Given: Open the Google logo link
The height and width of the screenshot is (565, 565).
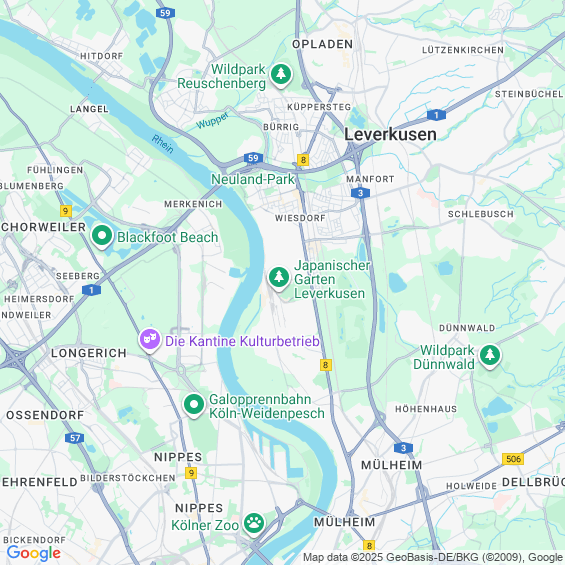Looking at the screenshot, I should 34,553.
